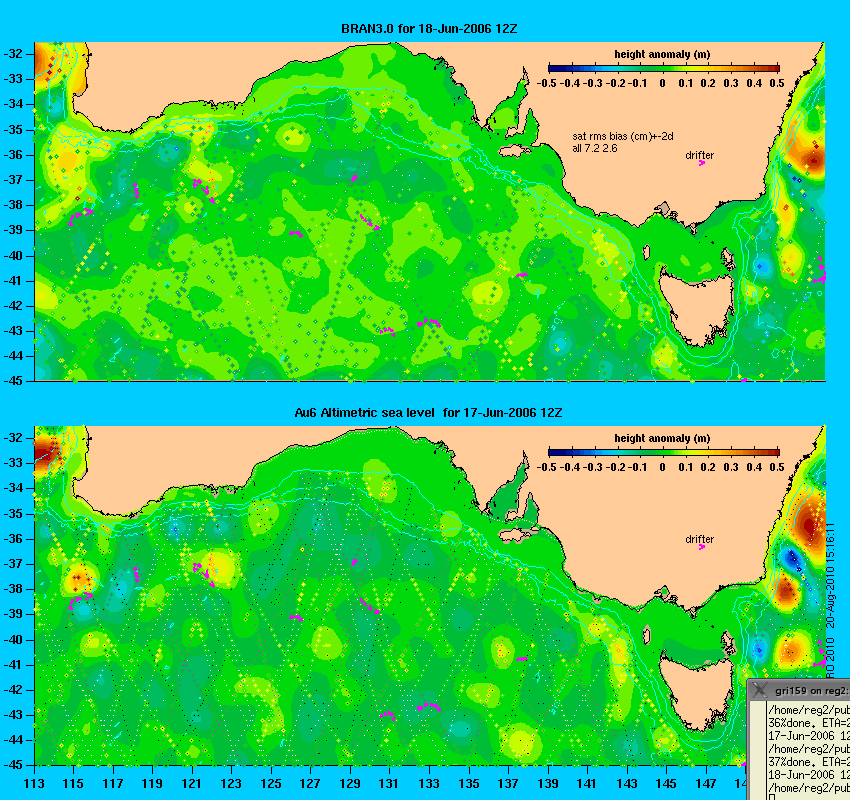Click Tasmania island in the bottom map

697,690
